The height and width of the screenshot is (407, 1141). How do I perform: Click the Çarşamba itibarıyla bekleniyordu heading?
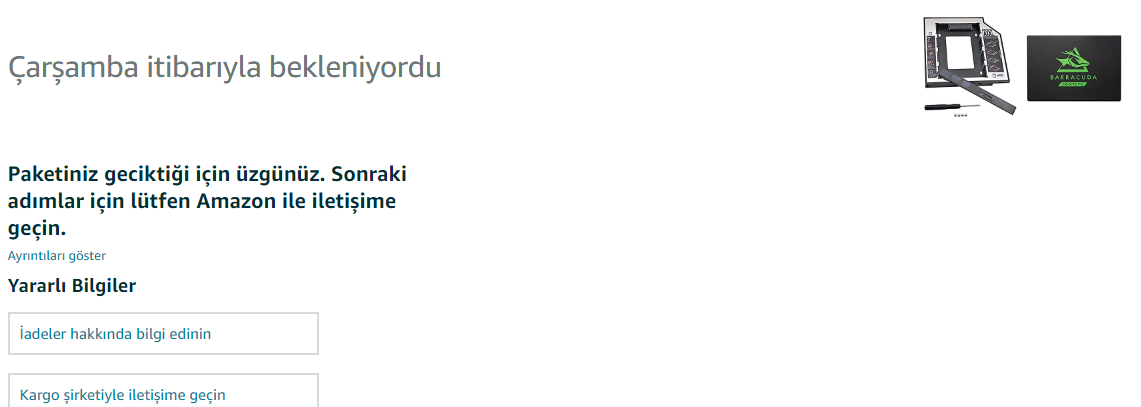pos(224,69)
